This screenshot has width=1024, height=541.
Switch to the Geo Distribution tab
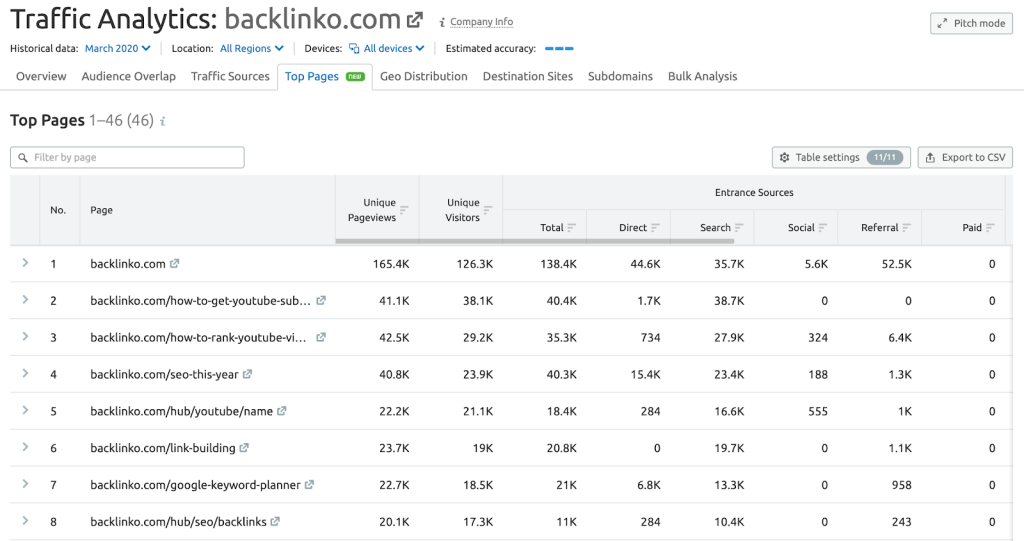[424, 76]
